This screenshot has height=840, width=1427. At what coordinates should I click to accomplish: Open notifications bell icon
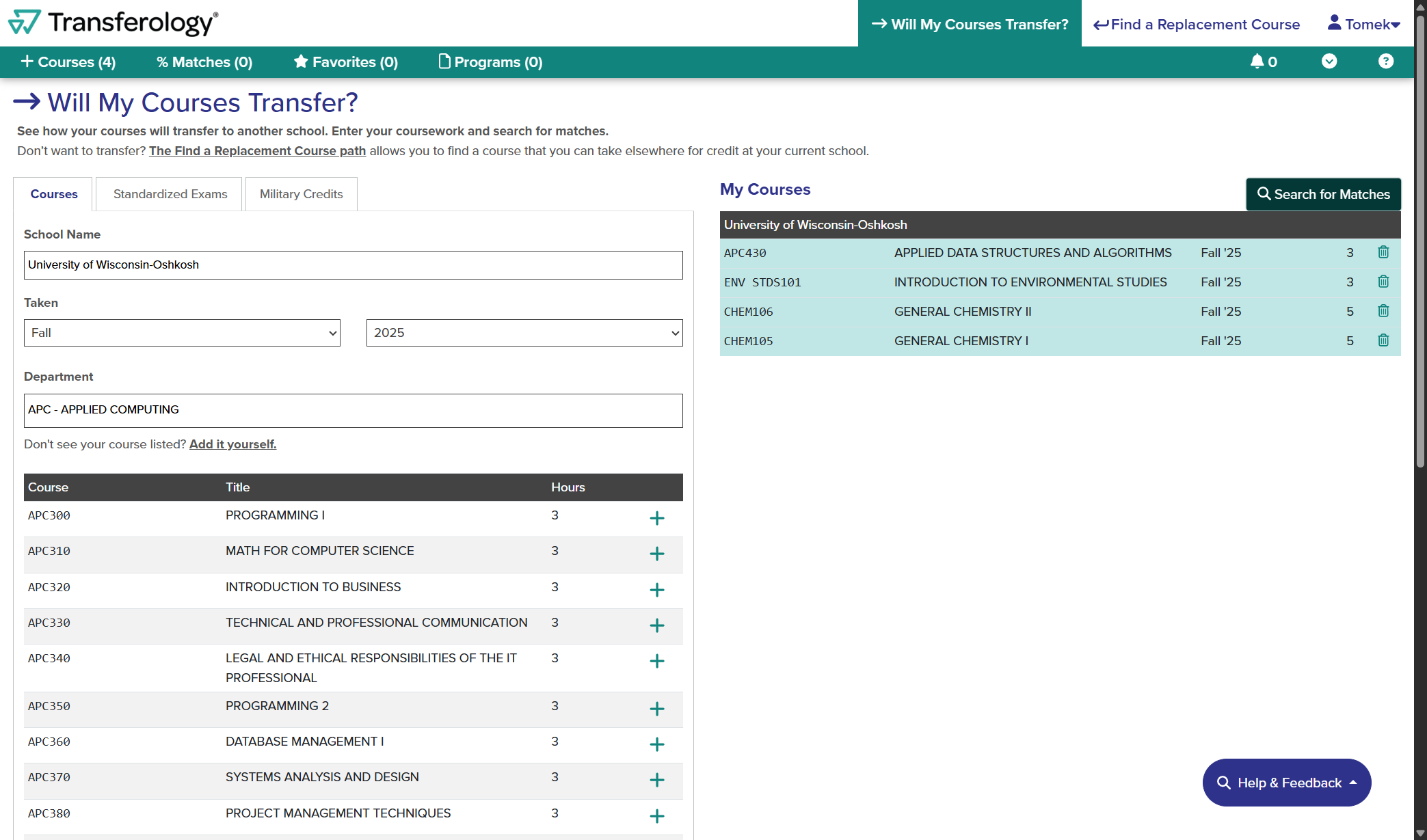pos(1263,62)
